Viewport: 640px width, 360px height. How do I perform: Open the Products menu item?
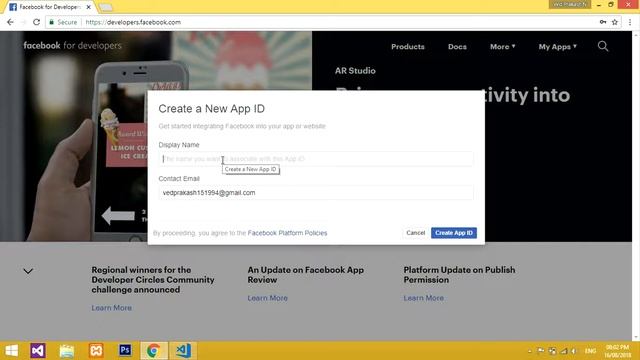pyautogui.click(x=408, y=47)
